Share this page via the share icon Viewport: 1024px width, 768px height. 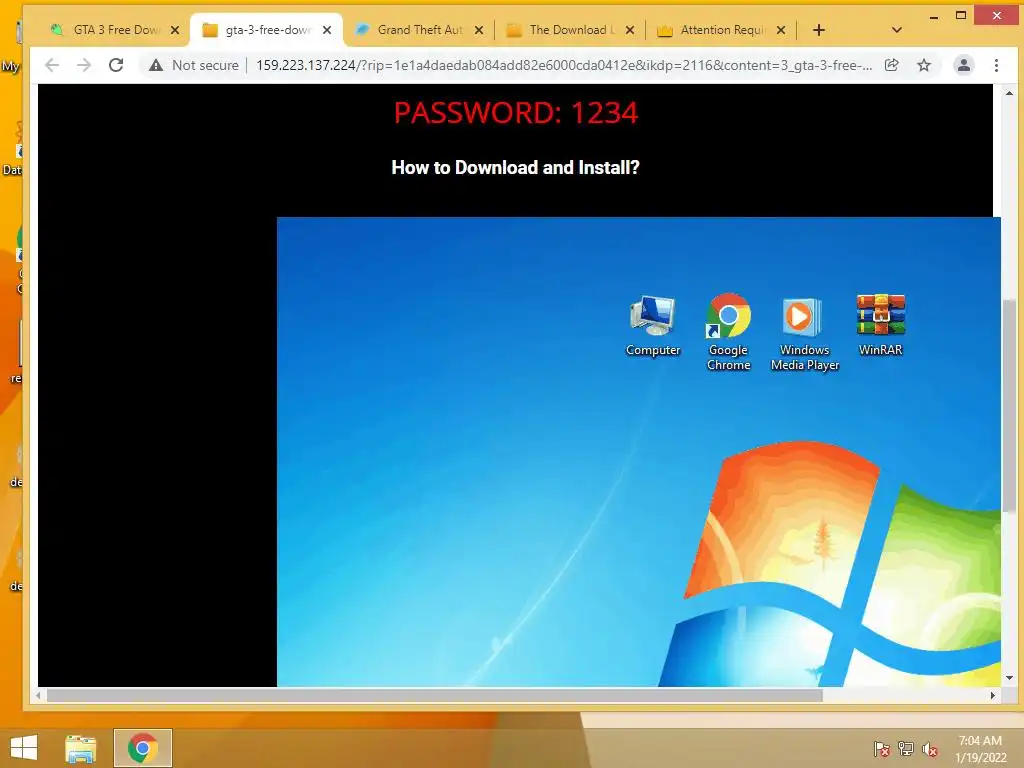[891, 65]
